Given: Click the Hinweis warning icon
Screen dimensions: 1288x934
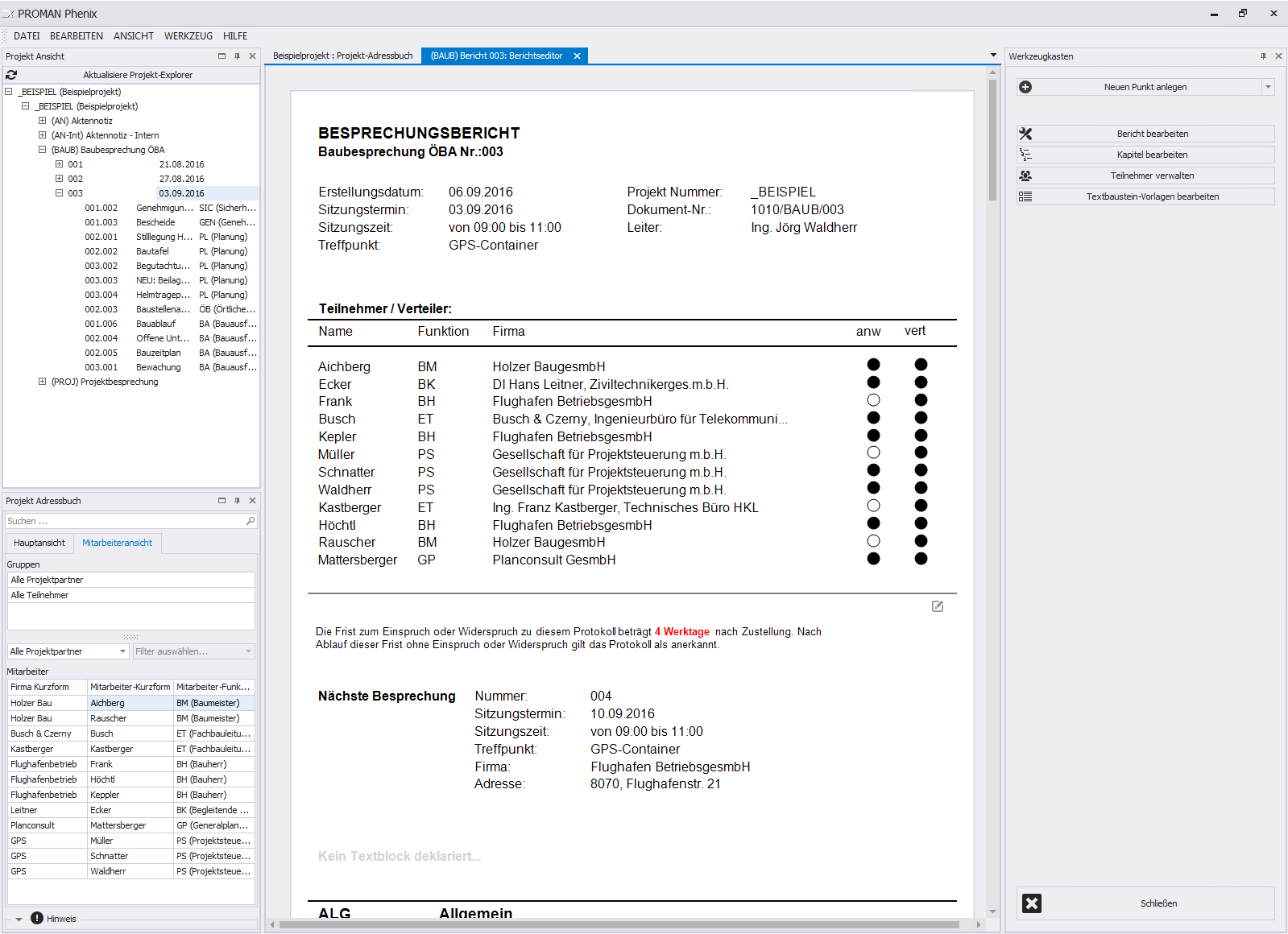Looking at the screenshot, I should pos(37,918).
